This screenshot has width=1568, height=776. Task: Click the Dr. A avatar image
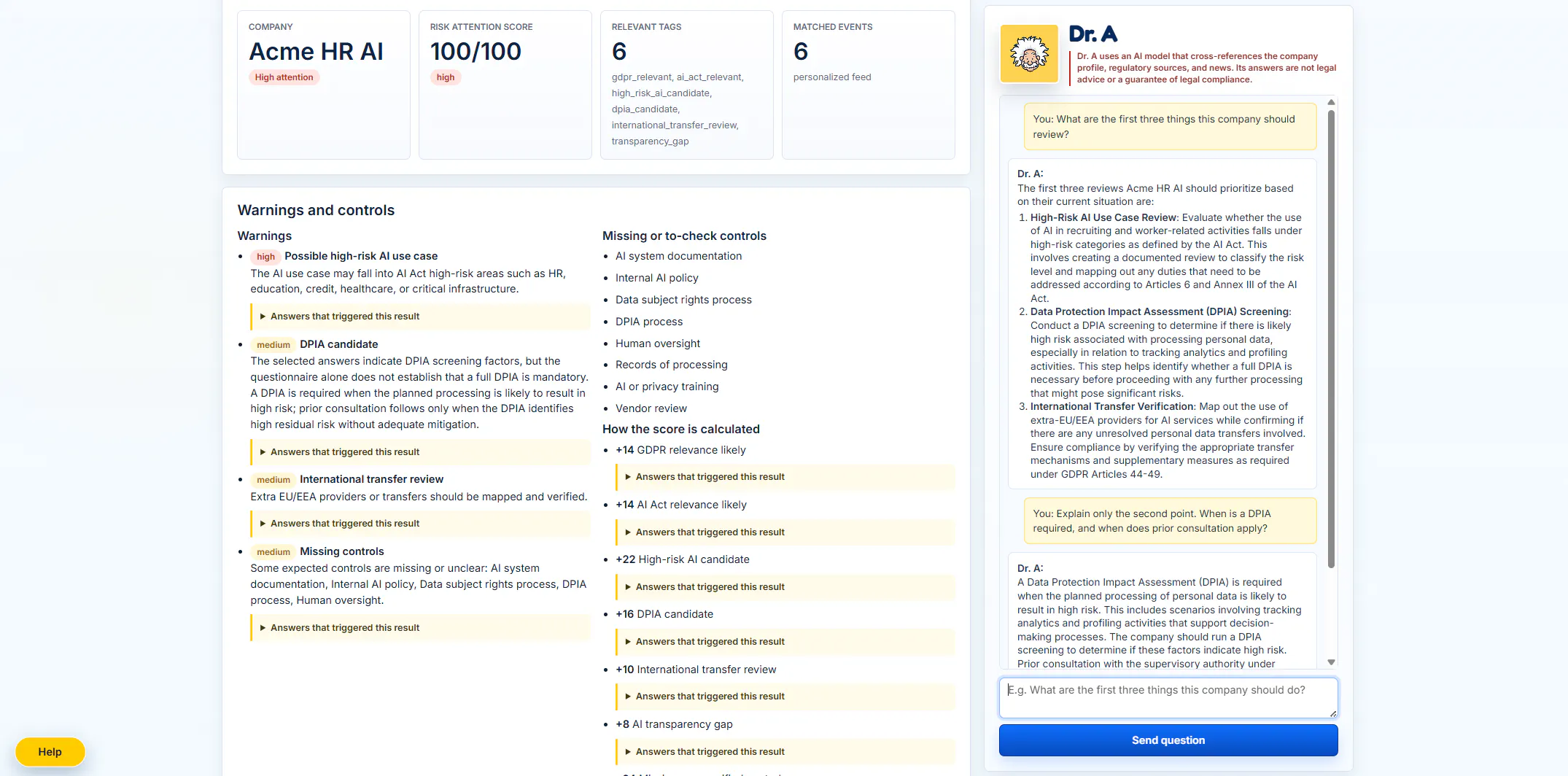1029,54
